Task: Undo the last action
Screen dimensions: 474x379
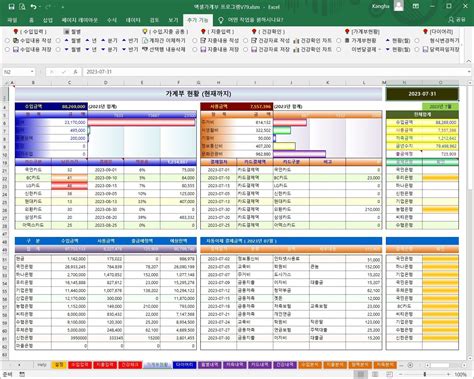Action: [x=33, y=7]
